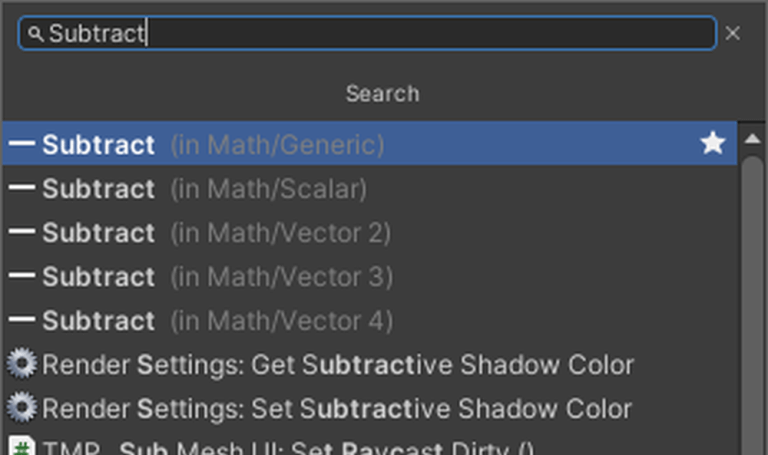768x455 pixels.
Task: Click inside the Subtract search field
Action: [x=400, y=33]
